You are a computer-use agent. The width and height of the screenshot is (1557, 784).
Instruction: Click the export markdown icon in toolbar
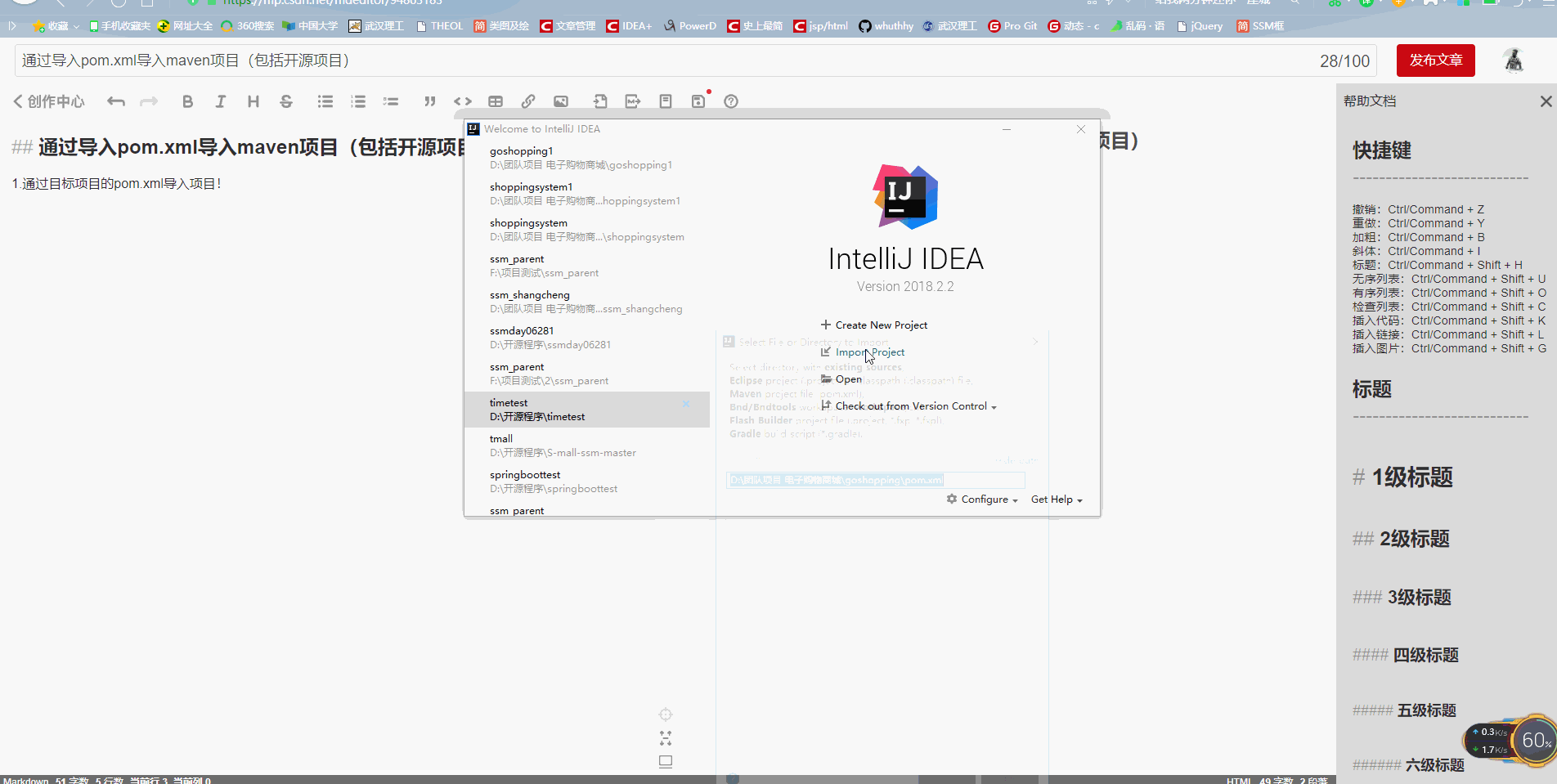633,101
